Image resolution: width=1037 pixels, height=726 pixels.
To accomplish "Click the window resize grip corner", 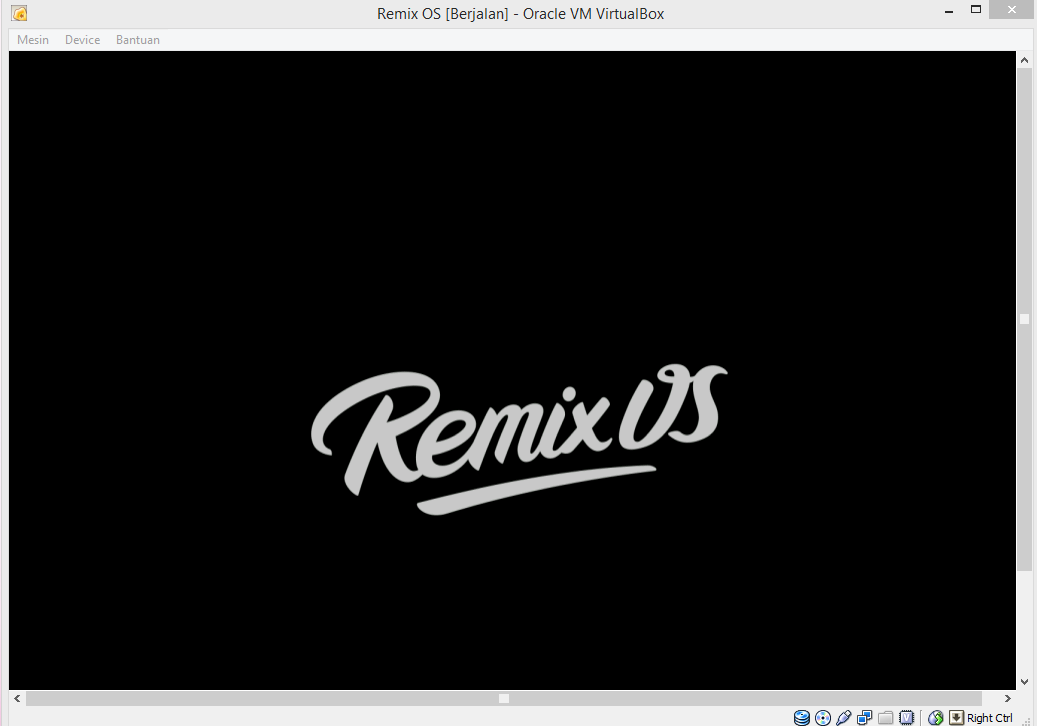I will pyautogui.click(x=1027, y=721).
